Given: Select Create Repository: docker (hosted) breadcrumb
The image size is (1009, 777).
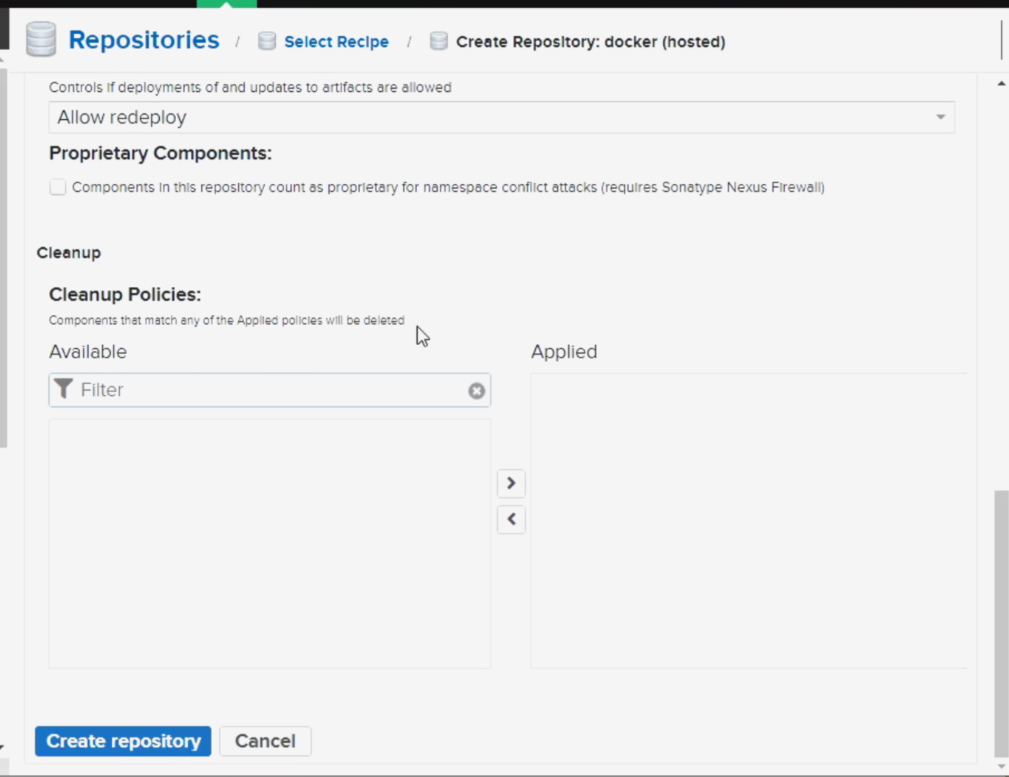Looking at the screenshot, I should pyautogui.click(x=591, y=42).
